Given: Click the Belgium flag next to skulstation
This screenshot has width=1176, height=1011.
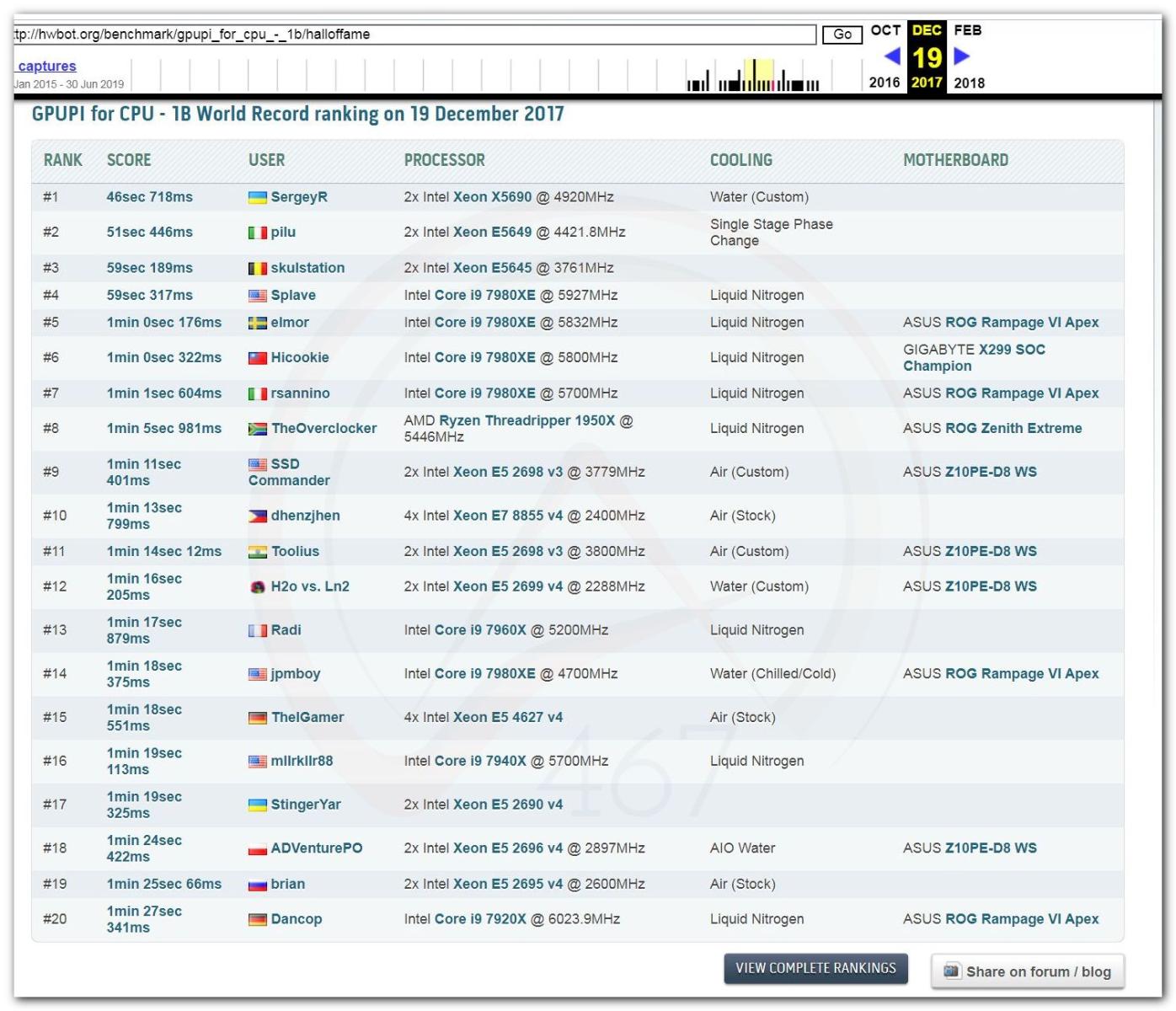Looking at the screenshot, I should (x=257, y=269).
